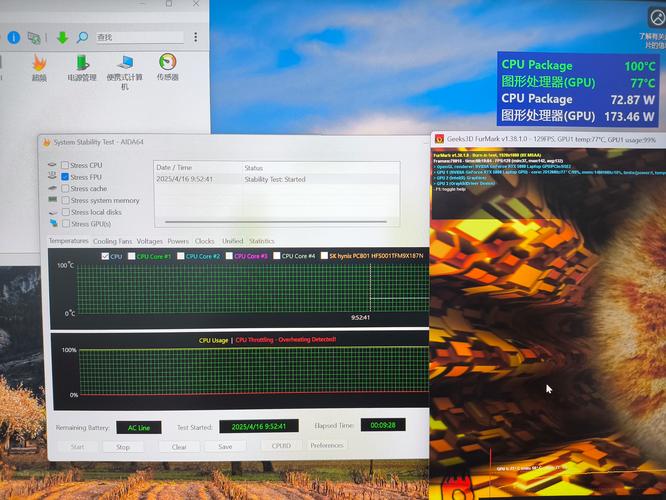Switch to the Statistics tab

[262, 241]
